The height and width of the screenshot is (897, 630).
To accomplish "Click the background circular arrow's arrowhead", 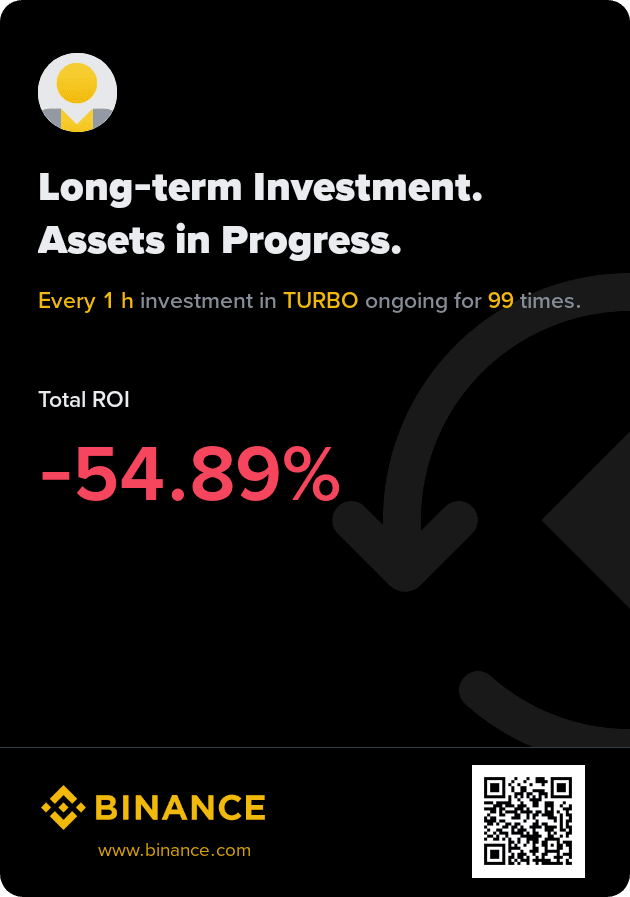I will coord(404,545).
